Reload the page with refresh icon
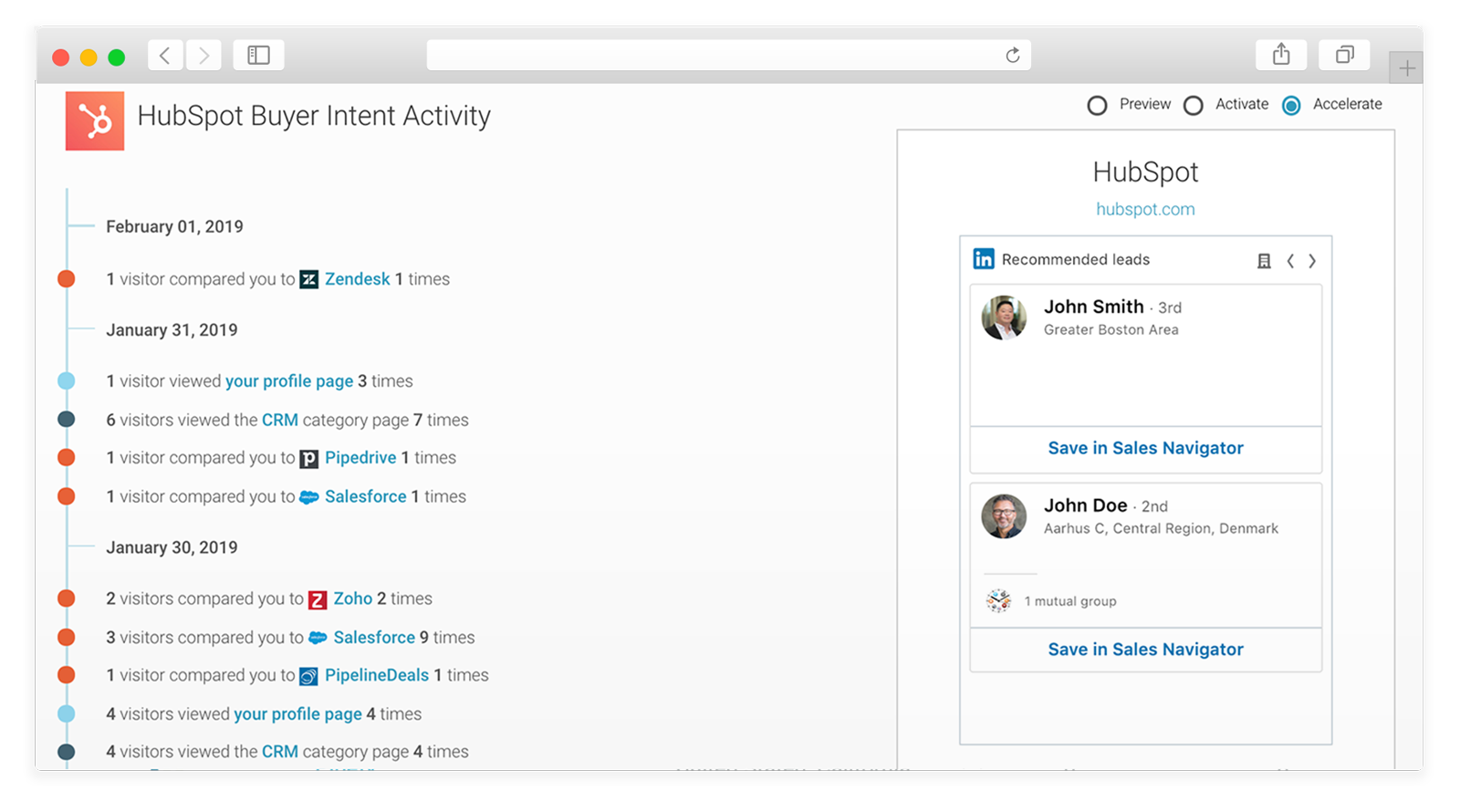This screenshot has width=1460, height=812. click(x=1013, y=56)
